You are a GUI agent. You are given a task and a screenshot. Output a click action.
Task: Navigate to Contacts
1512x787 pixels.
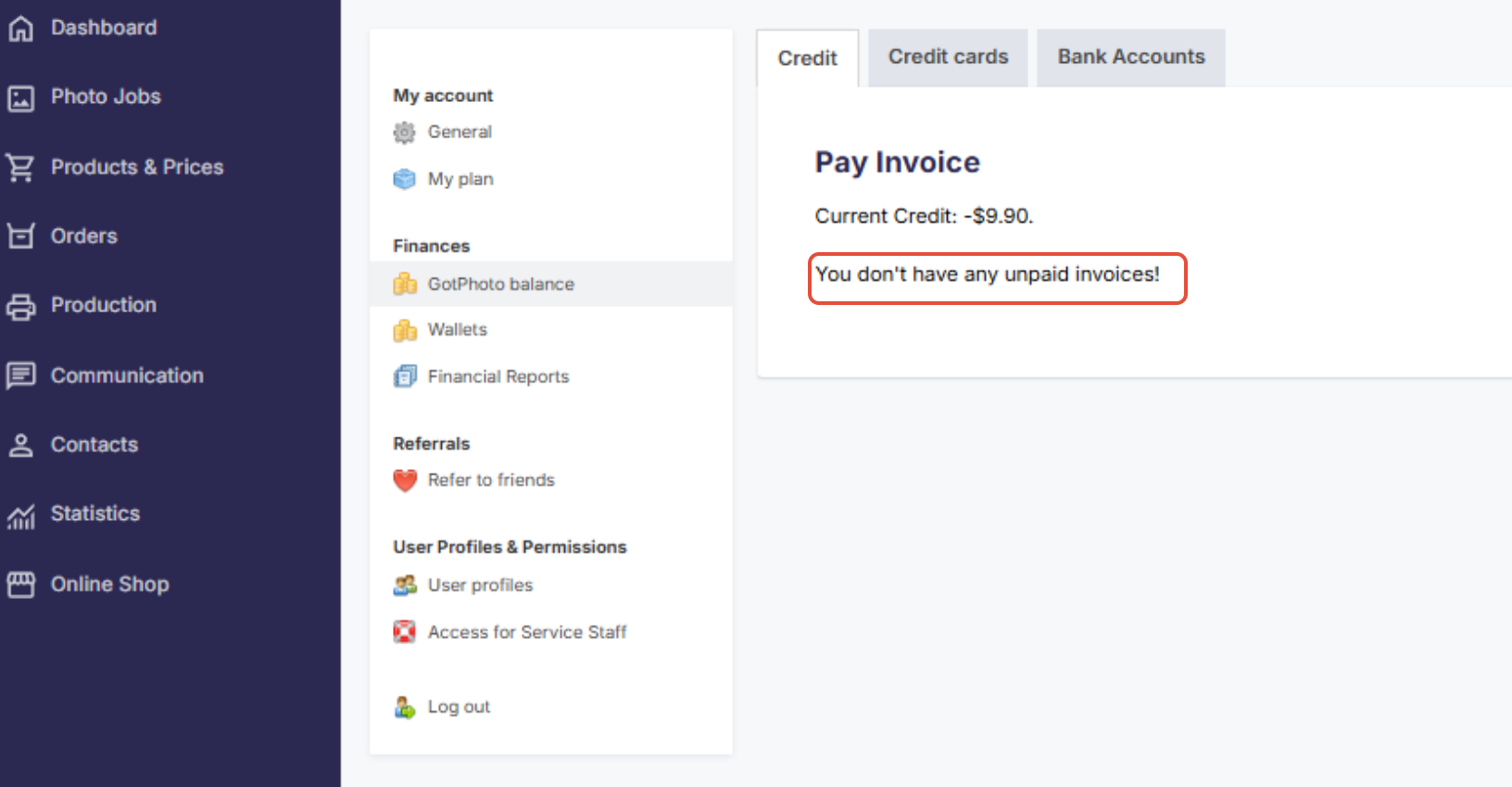coord(94,445)
